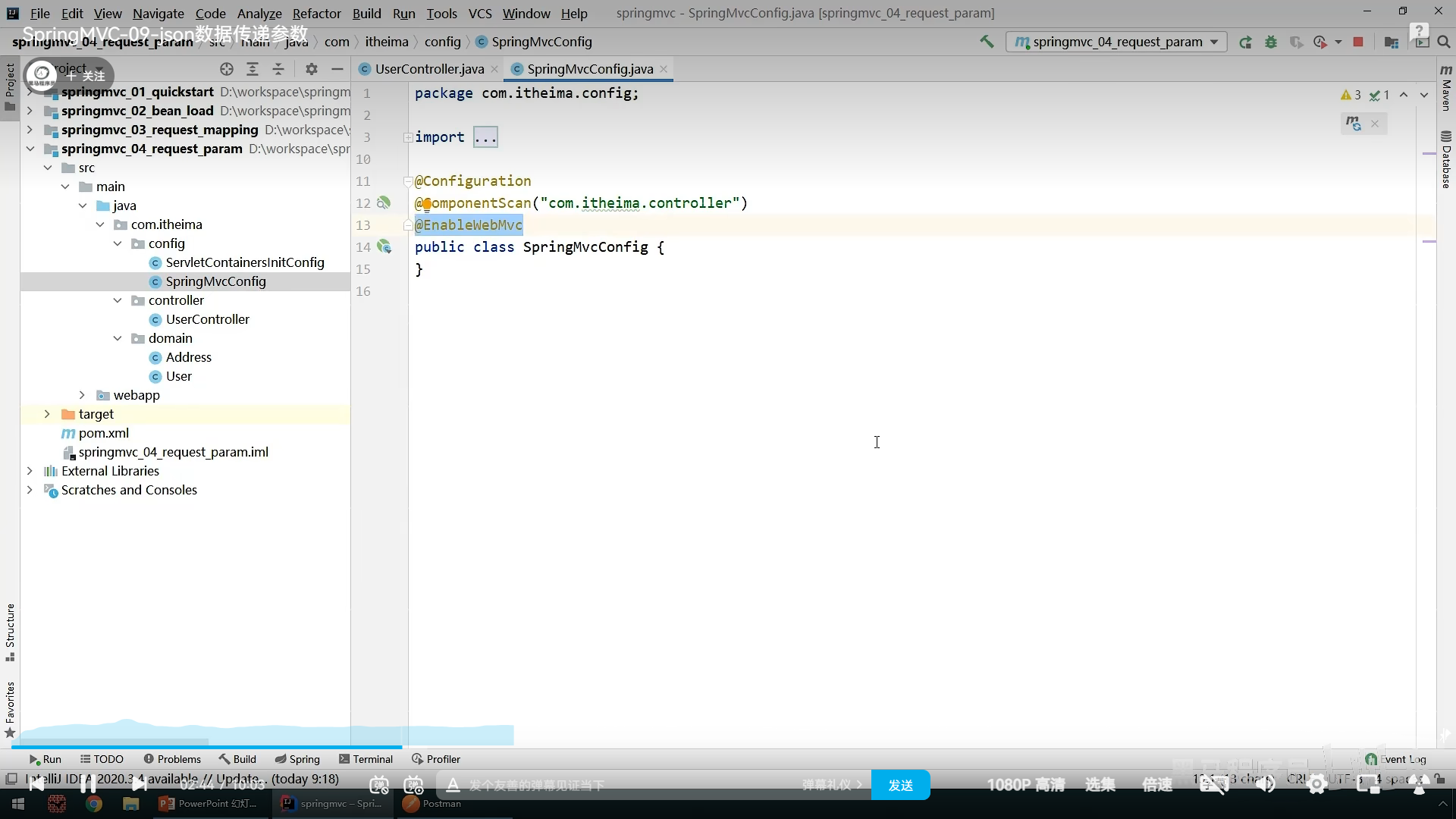Expand the webapp folder
The height and width of the screenshot is (819, 1456).
(x=82, y=395)
